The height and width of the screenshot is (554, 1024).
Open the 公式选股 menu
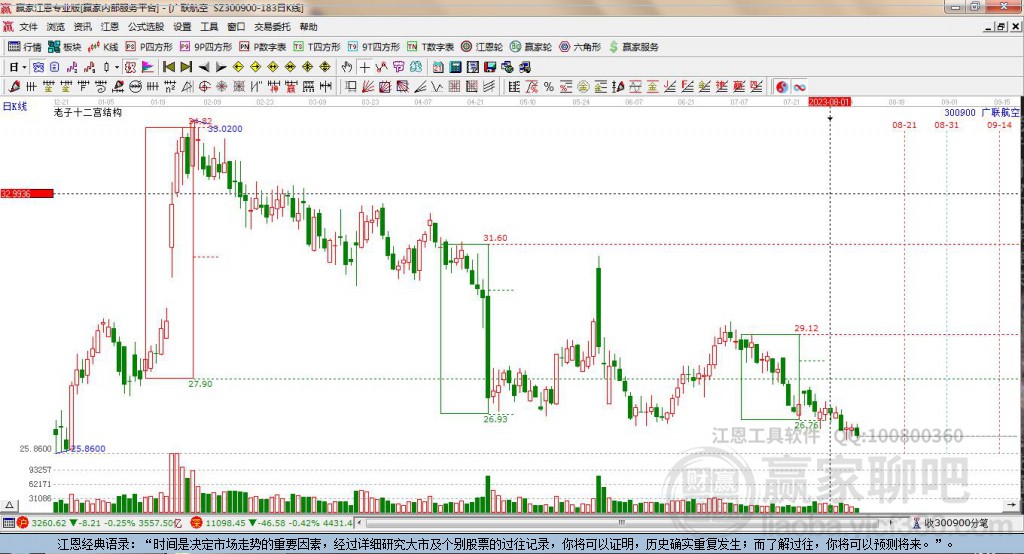(x=146, y=27)
